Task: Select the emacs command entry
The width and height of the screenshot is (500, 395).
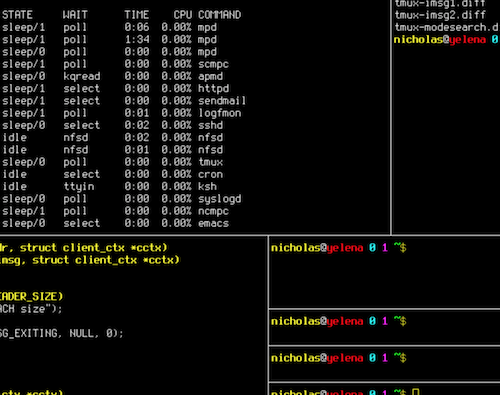Action: click(x=213, y=224)
